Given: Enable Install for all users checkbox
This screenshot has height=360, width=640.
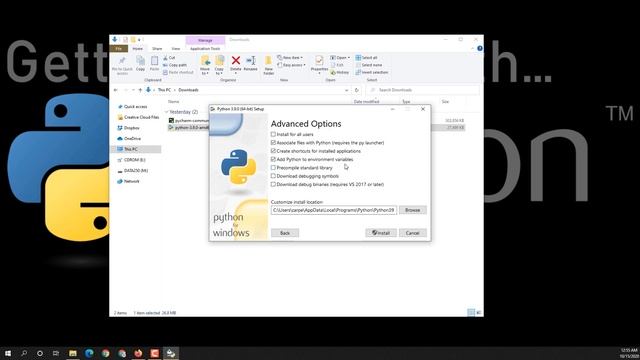Looking at the screenshot, I should click(x=273, y=134).
